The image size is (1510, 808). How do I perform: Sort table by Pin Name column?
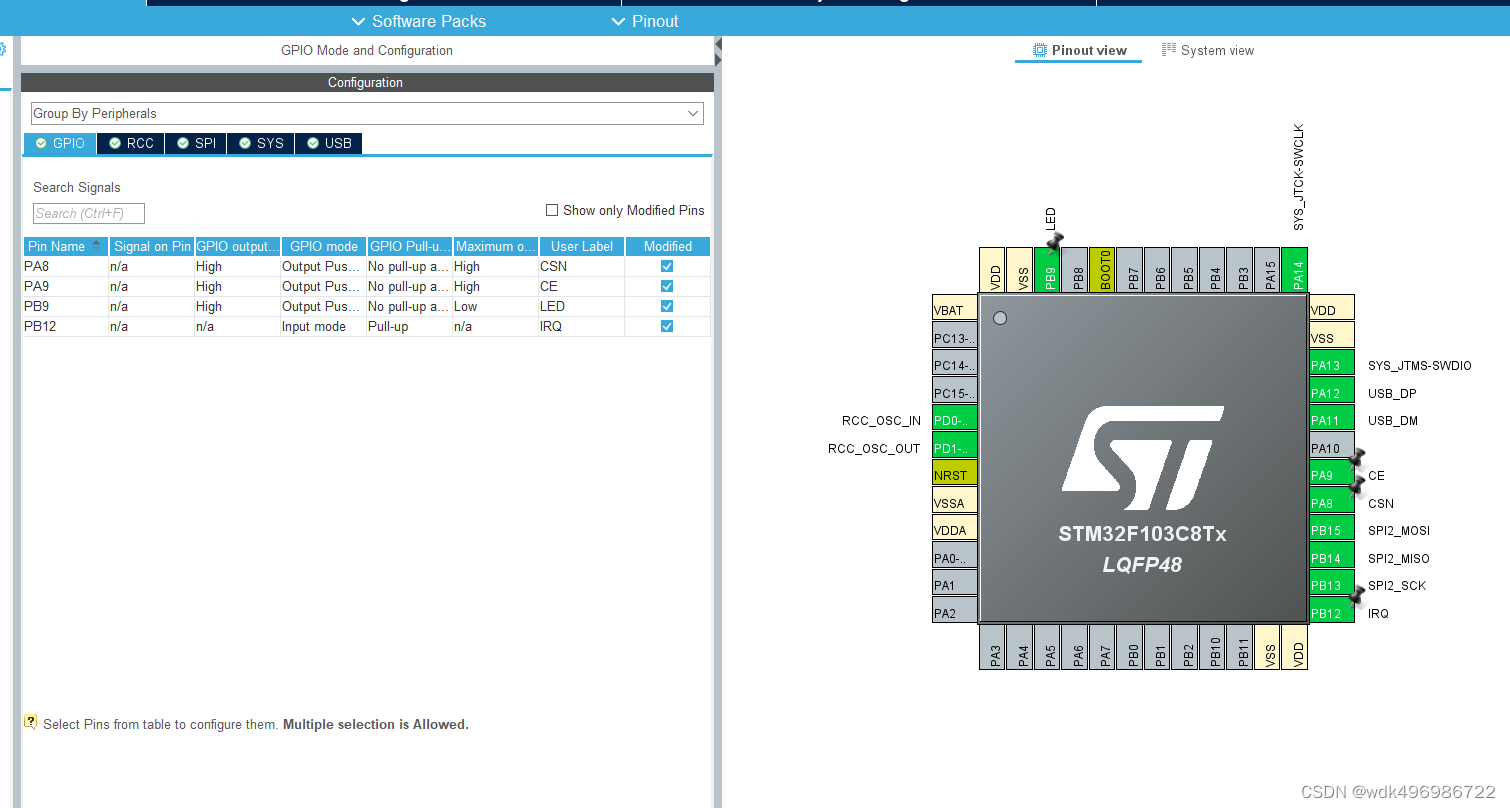(66, 246)
